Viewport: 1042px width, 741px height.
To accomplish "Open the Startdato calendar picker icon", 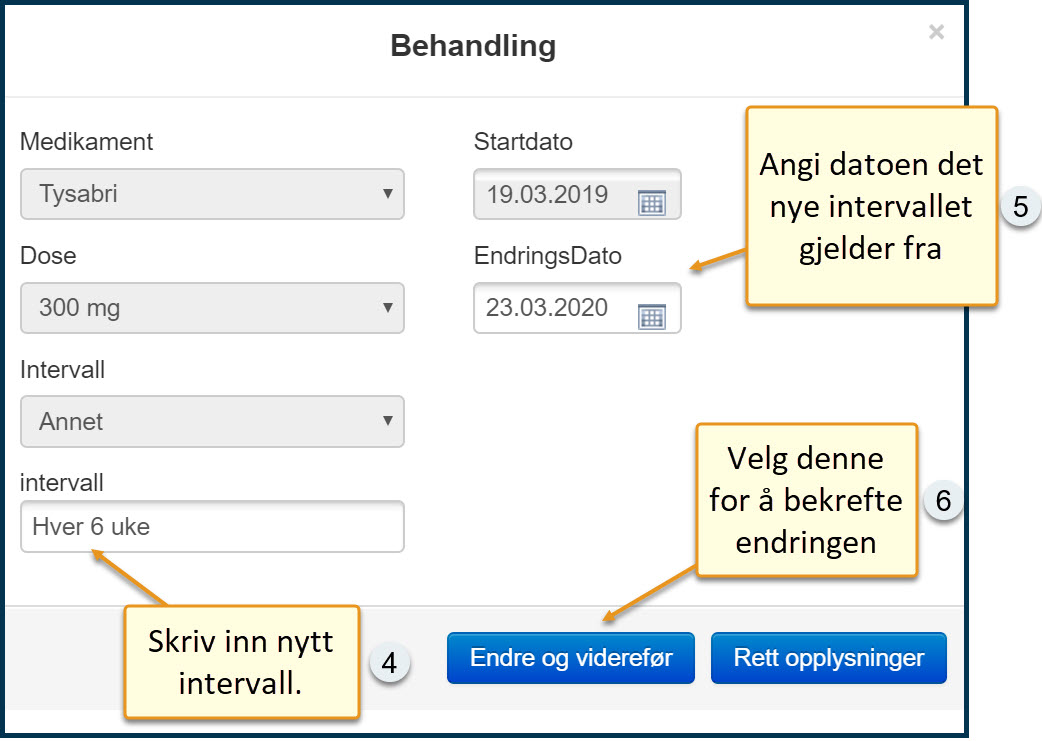I will pyautogui.click(x=652, y=203).
